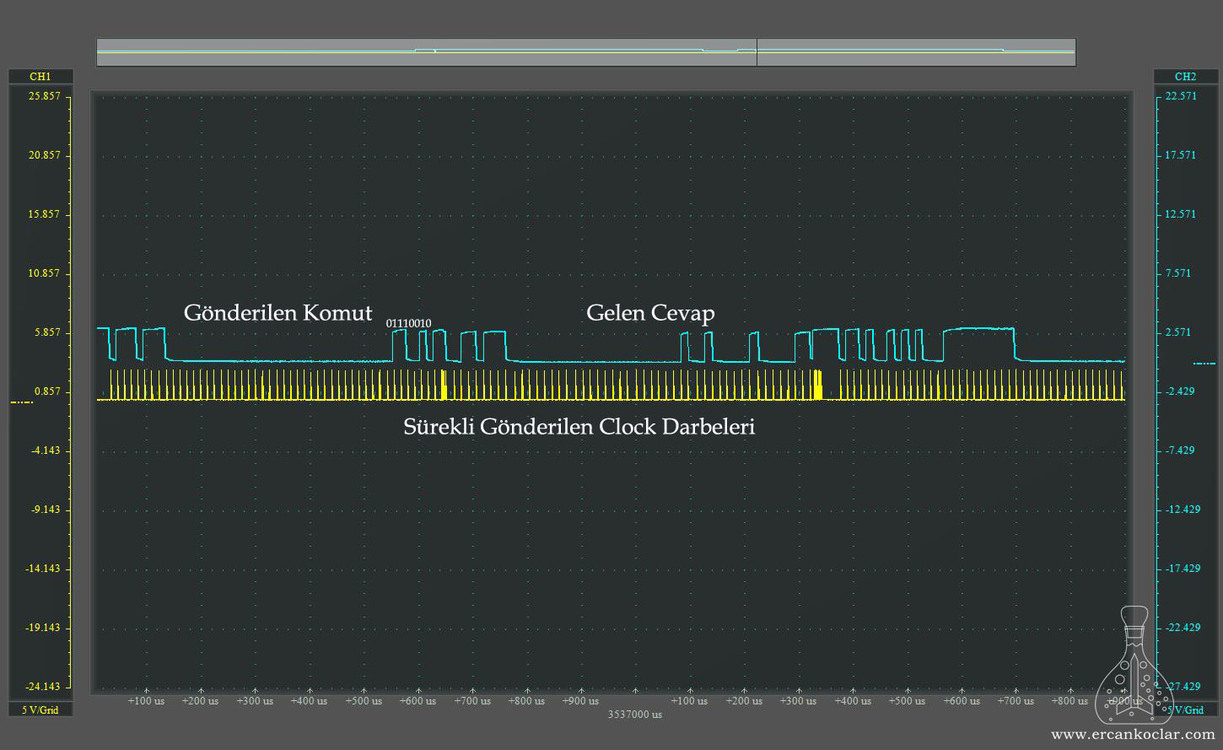Click the flask logo watermark icon
The image size is (1223, 750).
pyautogui.click(x=1134, y=664)
